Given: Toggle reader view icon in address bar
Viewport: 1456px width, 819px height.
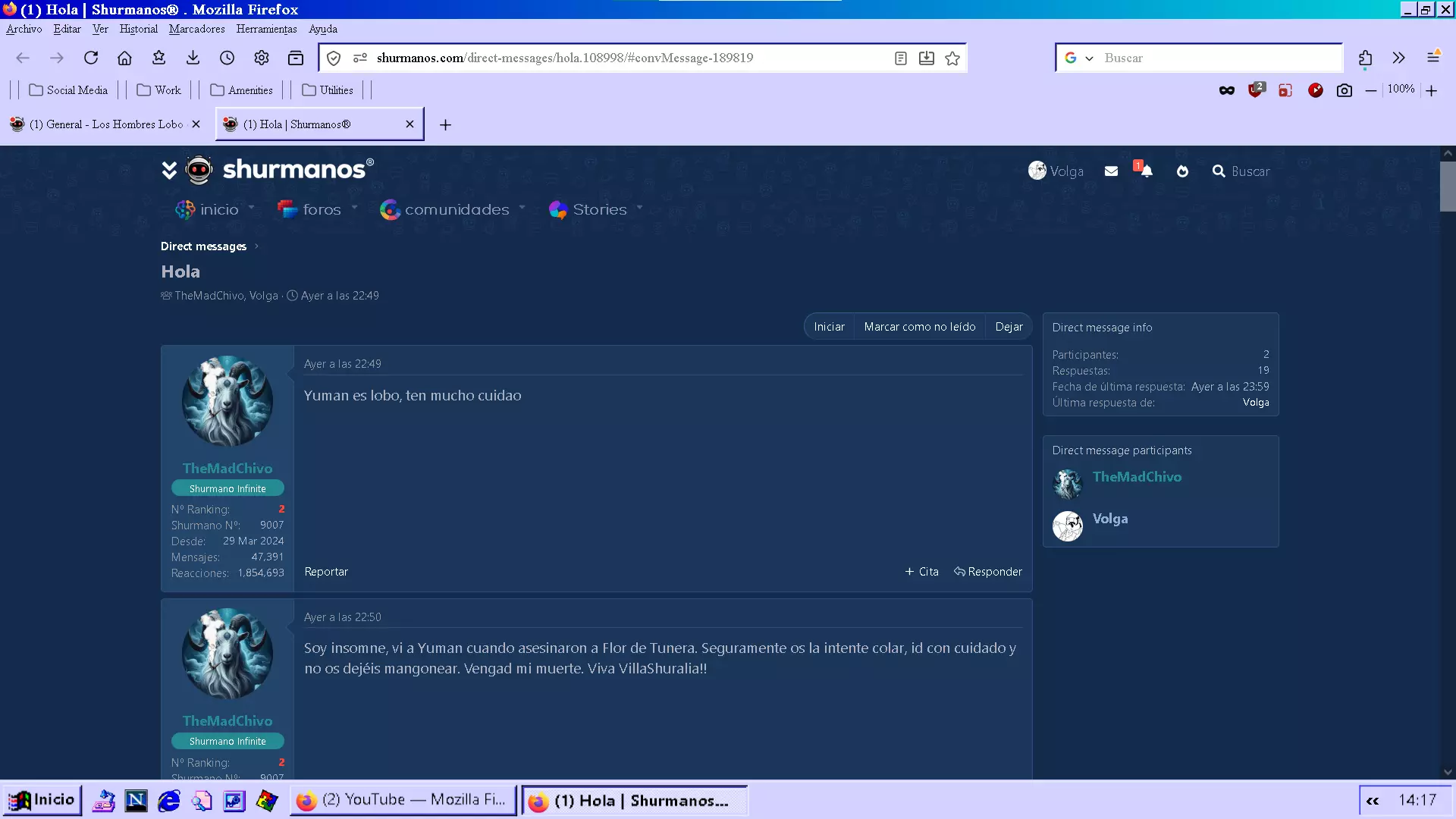Looking at the screenshot, I should 901,58.
